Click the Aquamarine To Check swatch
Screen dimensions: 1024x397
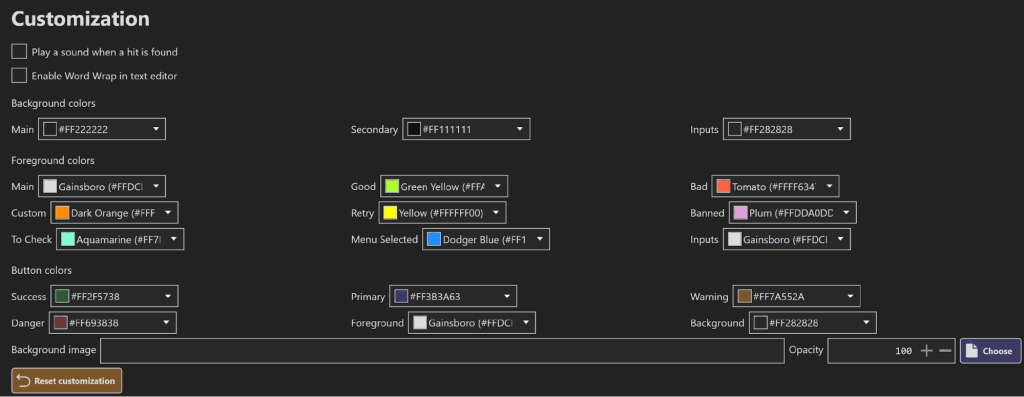pyautogui.click(x=68, y=240)
